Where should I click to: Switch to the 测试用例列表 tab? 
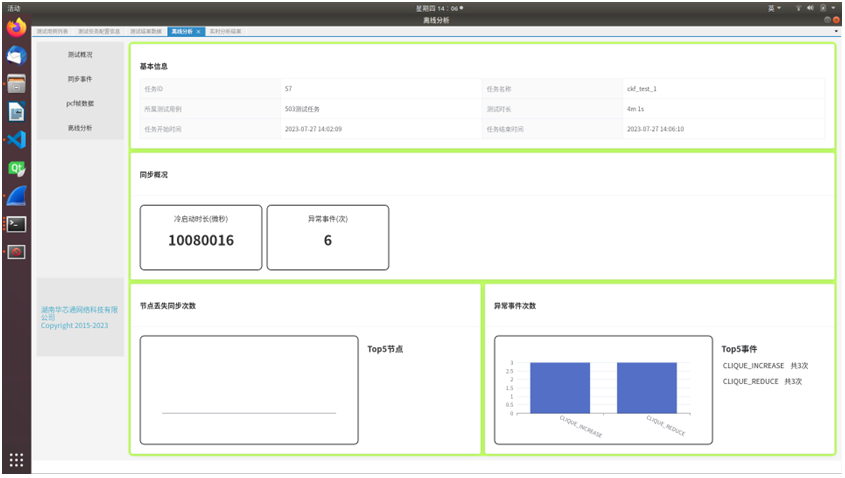[x=53, y=32]
